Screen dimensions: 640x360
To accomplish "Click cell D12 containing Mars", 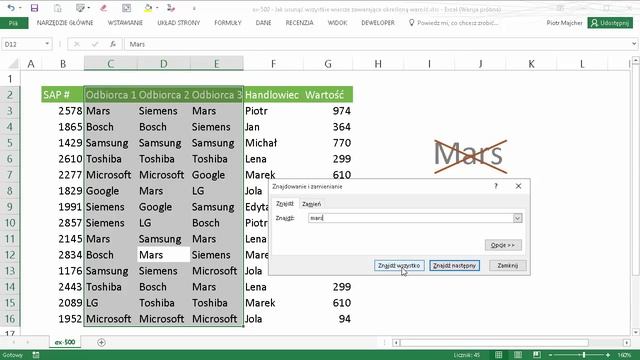I will tap(163, 255).
